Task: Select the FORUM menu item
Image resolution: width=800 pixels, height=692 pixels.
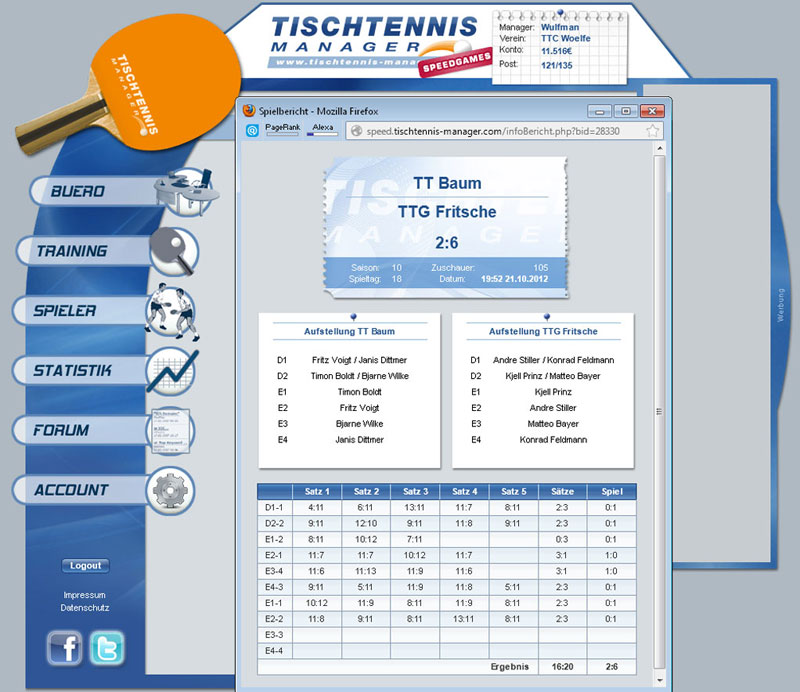Action: [x=61, y=430]
